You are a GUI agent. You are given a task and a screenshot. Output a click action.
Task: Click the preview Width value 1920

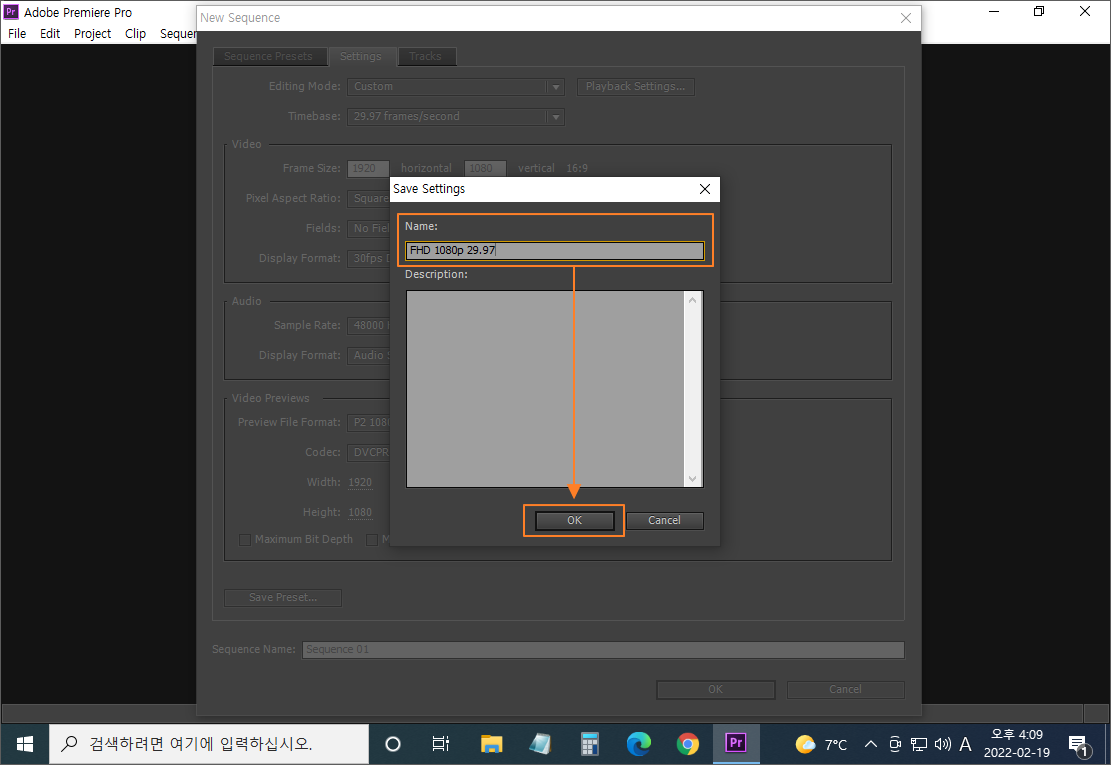360,482
